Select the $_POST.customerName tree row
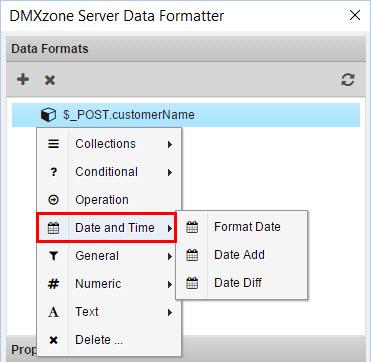 tap(186, 115)
